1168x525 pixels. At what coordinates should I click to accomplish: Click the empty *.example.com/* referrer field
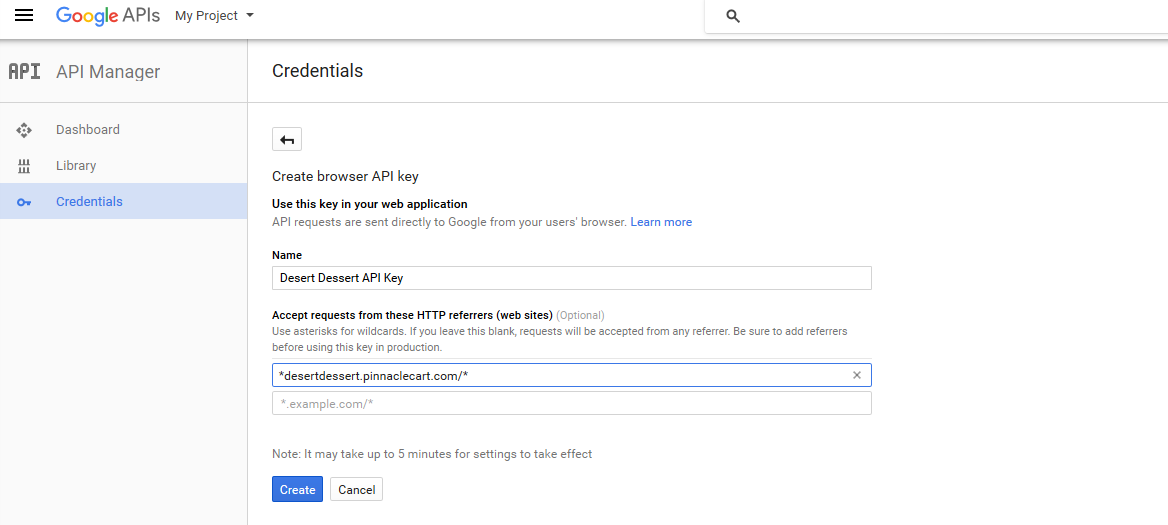point(571,404)
